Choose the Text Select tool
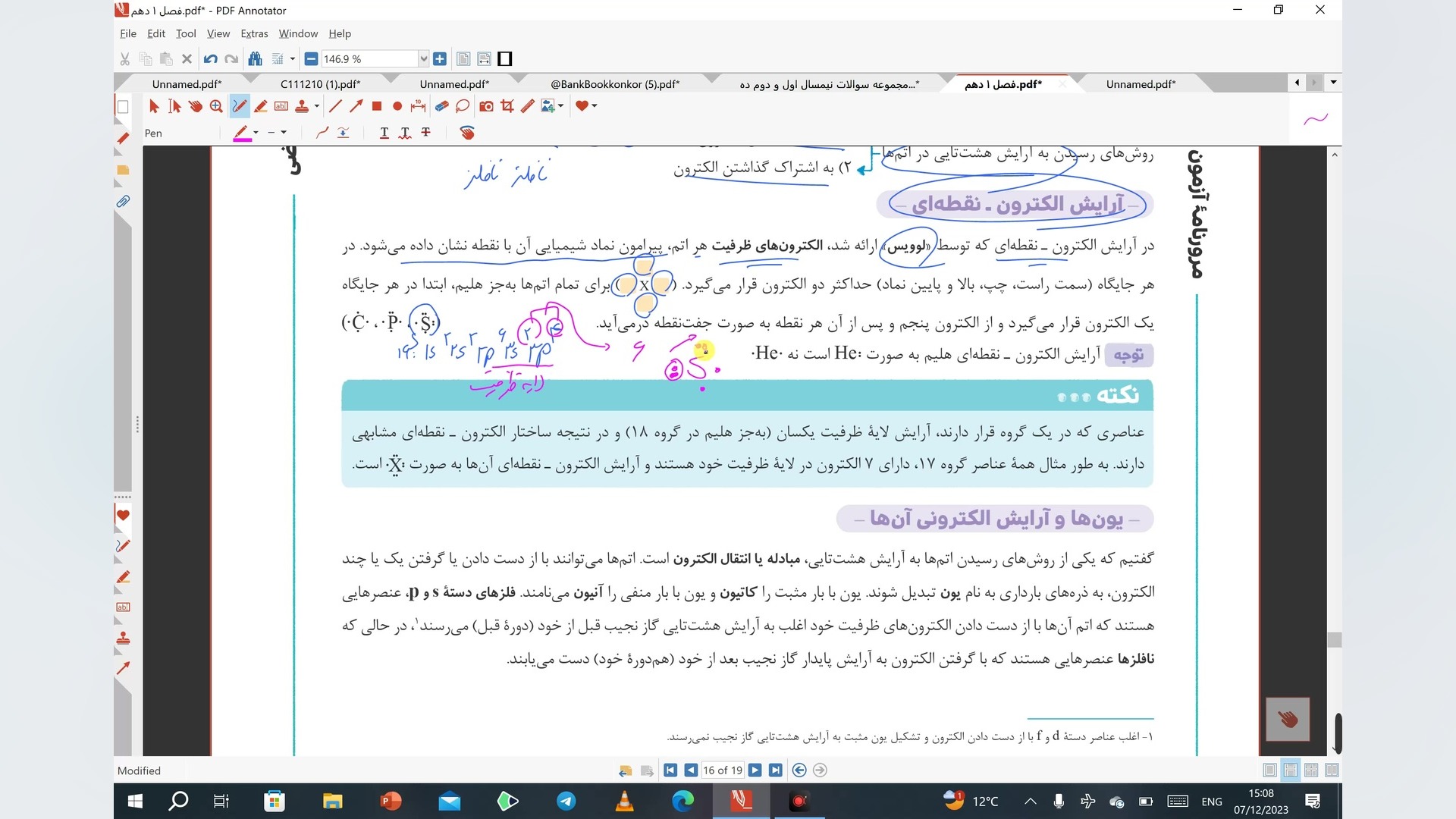The image size is (1456, 819). point(174,106)
